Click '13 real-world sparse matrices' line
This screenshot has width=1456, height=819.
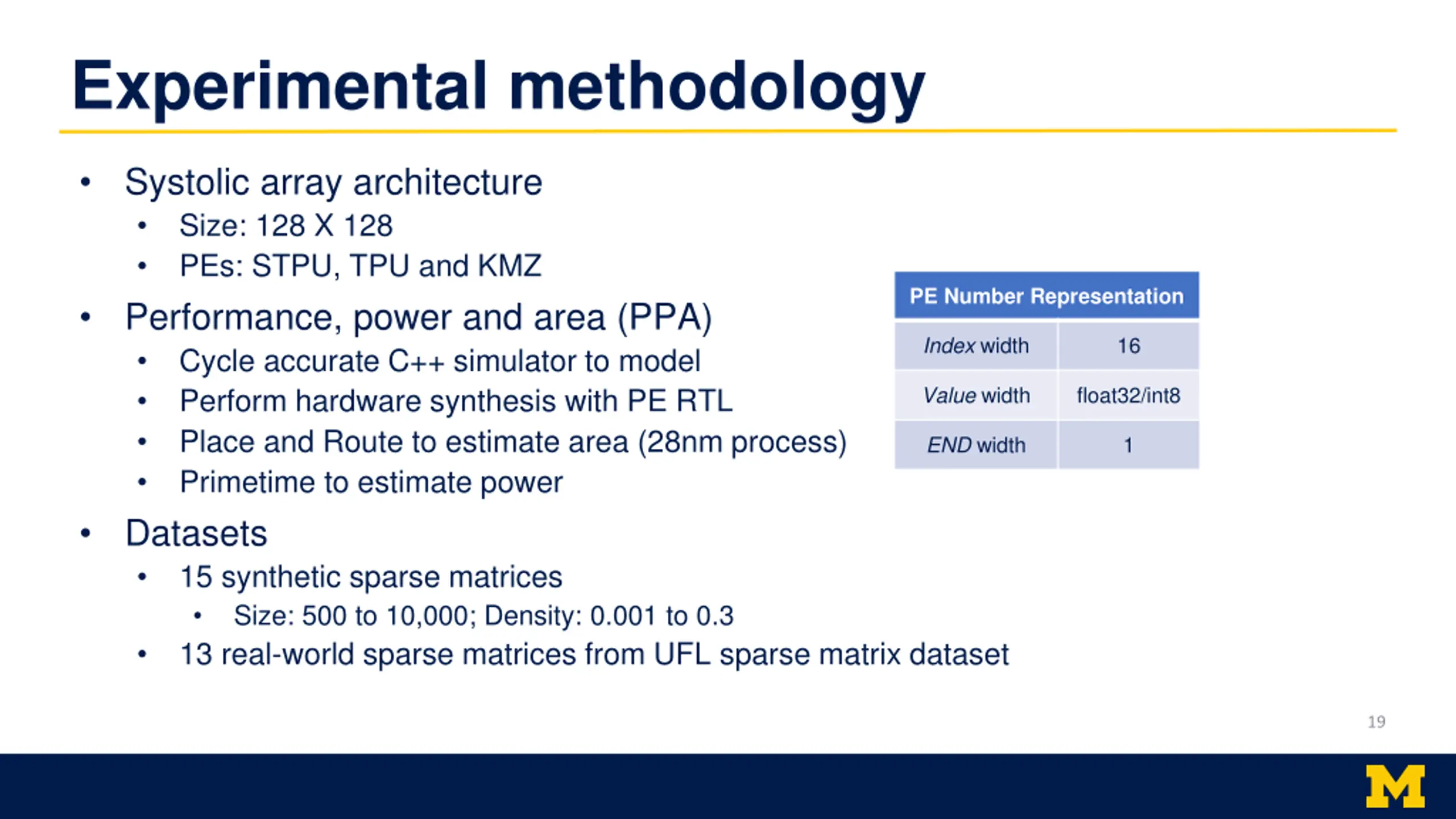coord(594,655)
